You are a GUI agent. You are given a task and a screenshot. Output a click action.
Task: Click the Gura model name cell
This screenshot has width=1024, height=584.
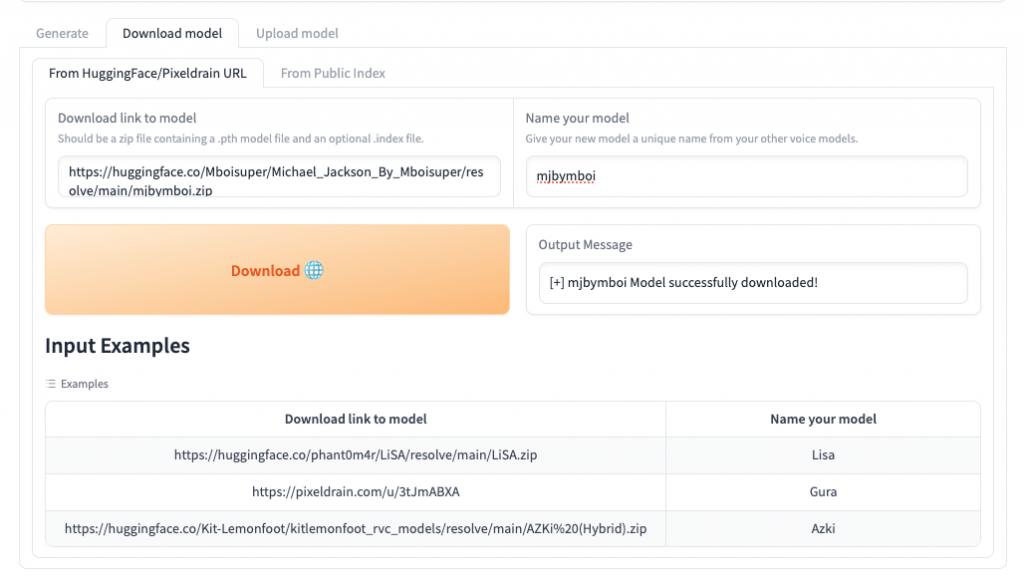click(x=823, y=492)
